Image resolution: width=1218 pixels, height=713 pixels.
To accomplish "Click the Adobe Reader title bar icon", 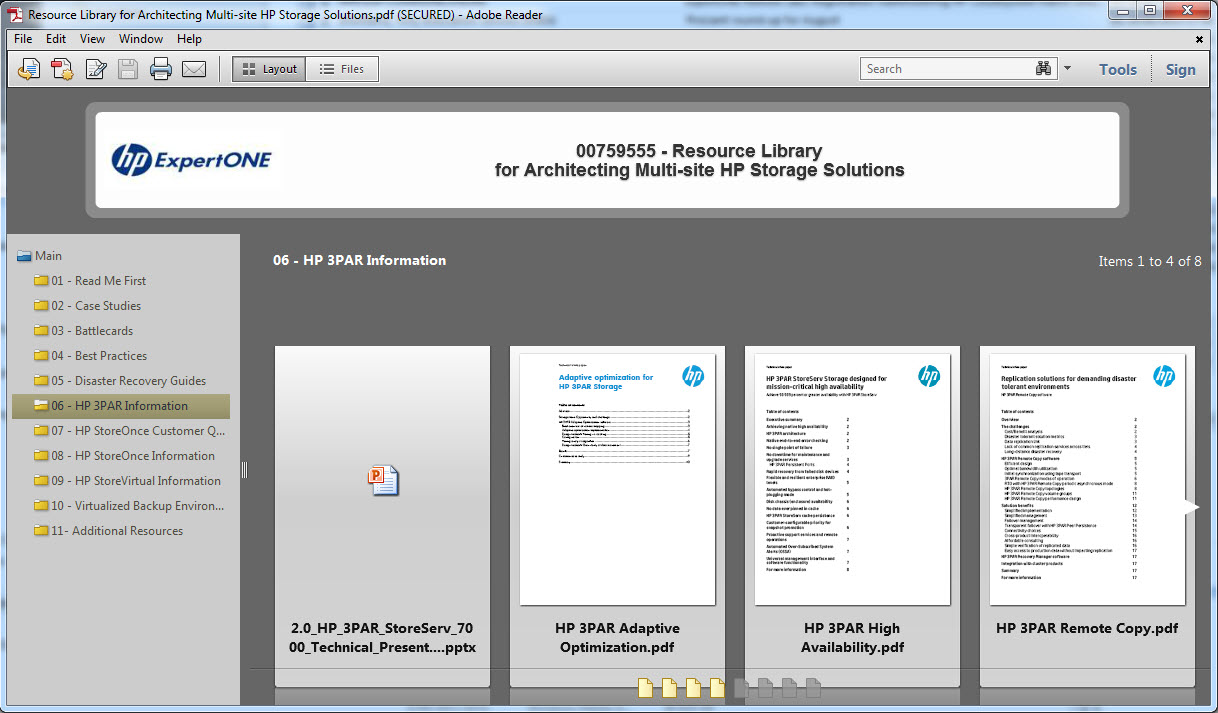I will (16, 14).
